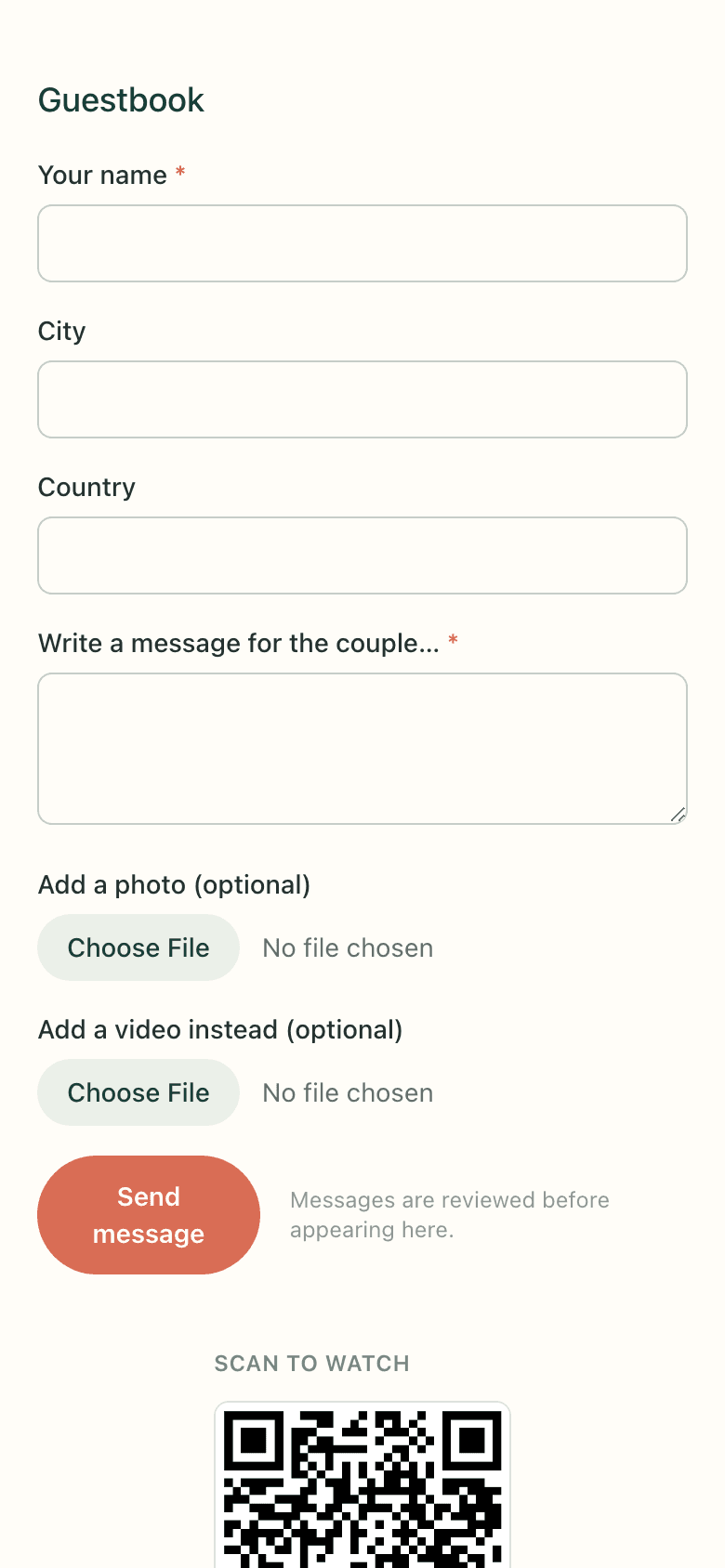Choose a file for the video upload
Screen dimensions: 725x1568
tap(138, 1092)
